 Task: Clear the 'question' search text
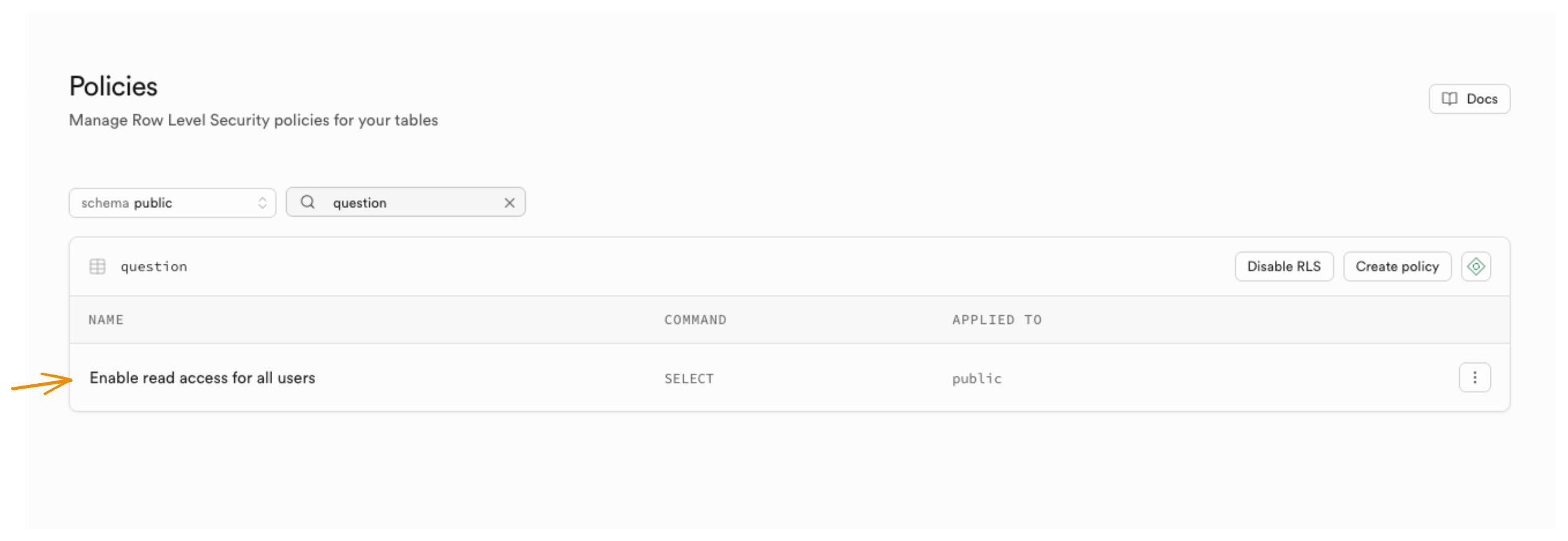tap(509, 203)
